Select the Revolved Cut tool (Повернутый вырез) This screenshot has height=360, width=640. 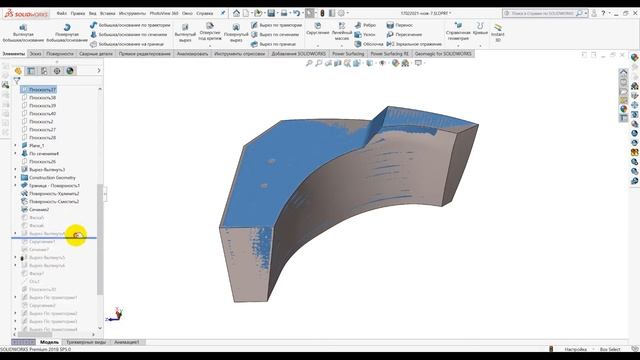236,33
